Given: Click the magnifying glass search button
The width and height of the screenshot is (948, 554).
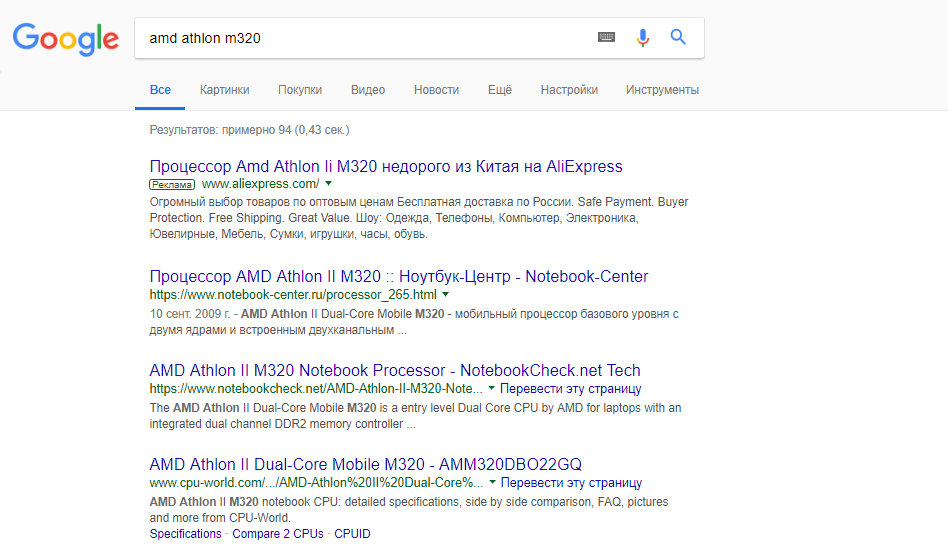Looking at the screenshot, I should (678, 37).
